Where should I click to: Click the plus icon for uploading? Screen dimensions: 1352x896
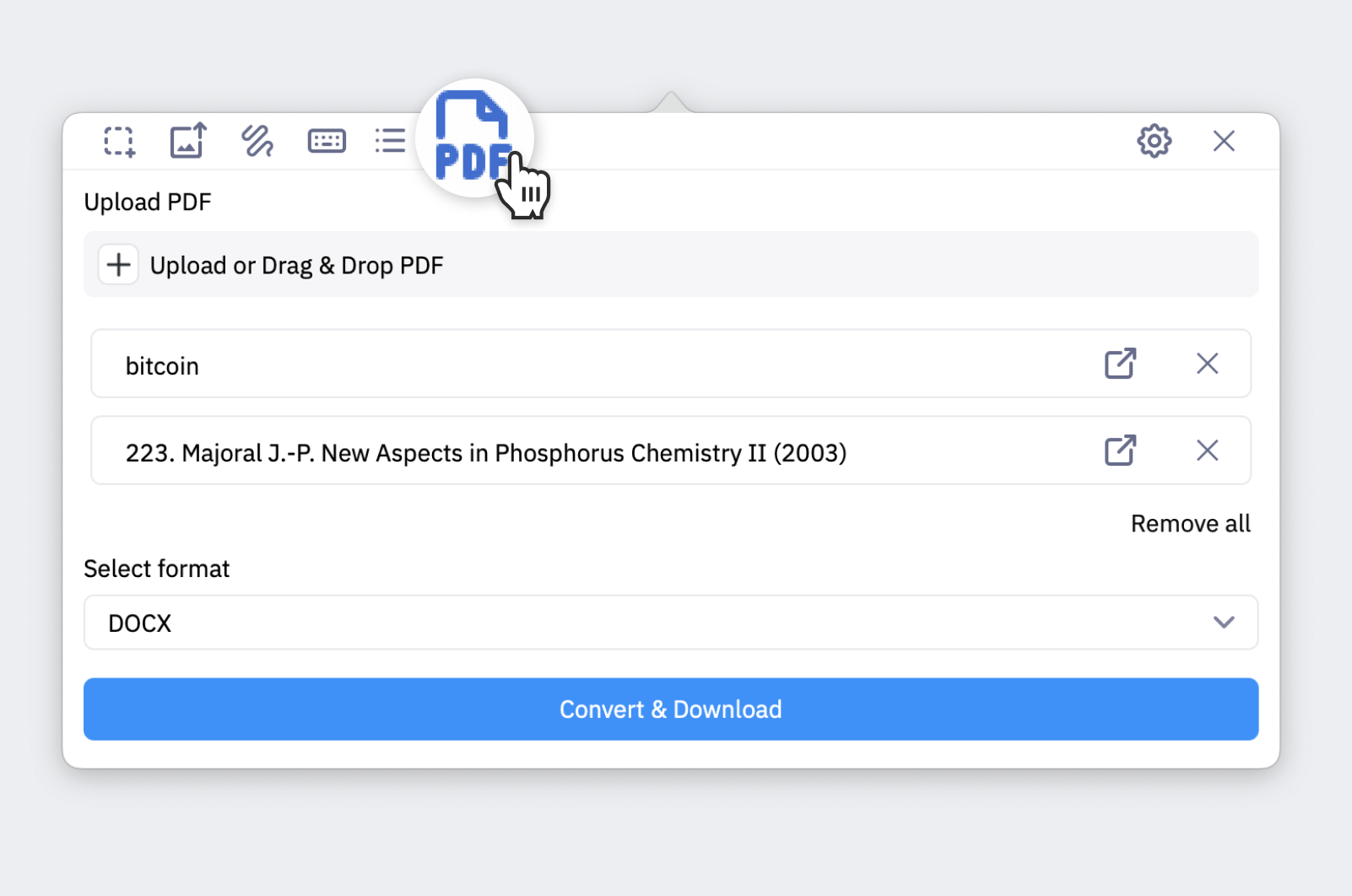coord(118,264)
